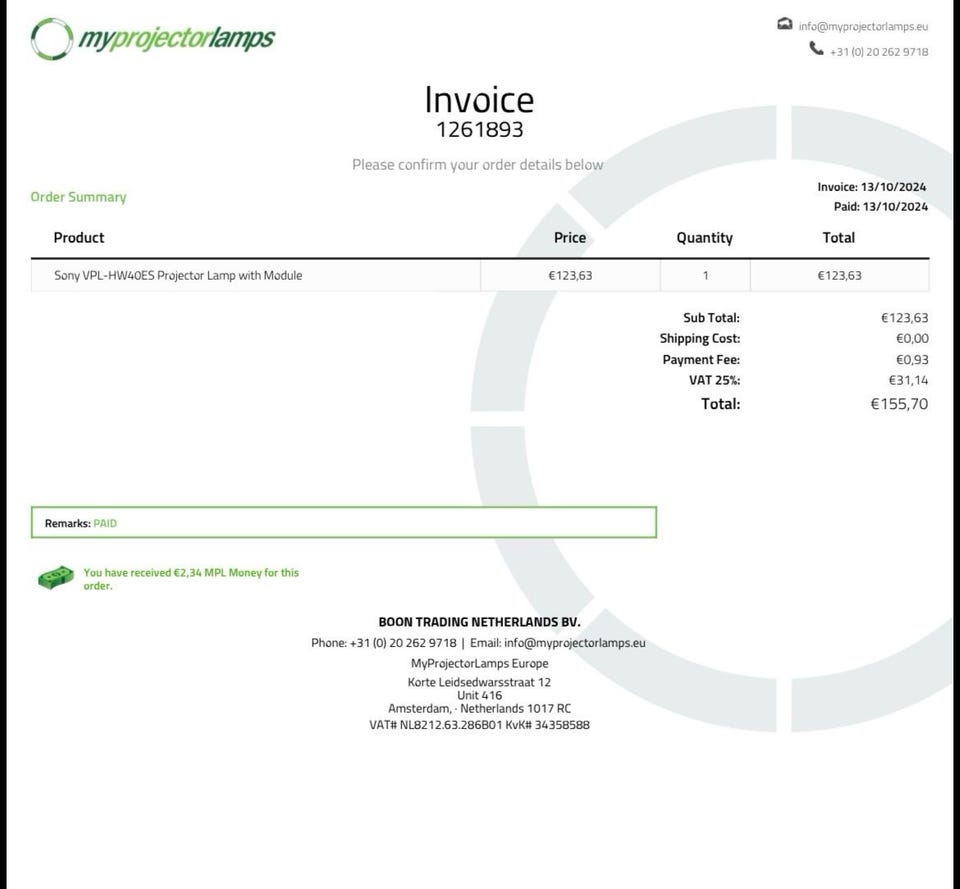Click BOON TRADING NETHERLANDS BV. heading

[479, 622]
